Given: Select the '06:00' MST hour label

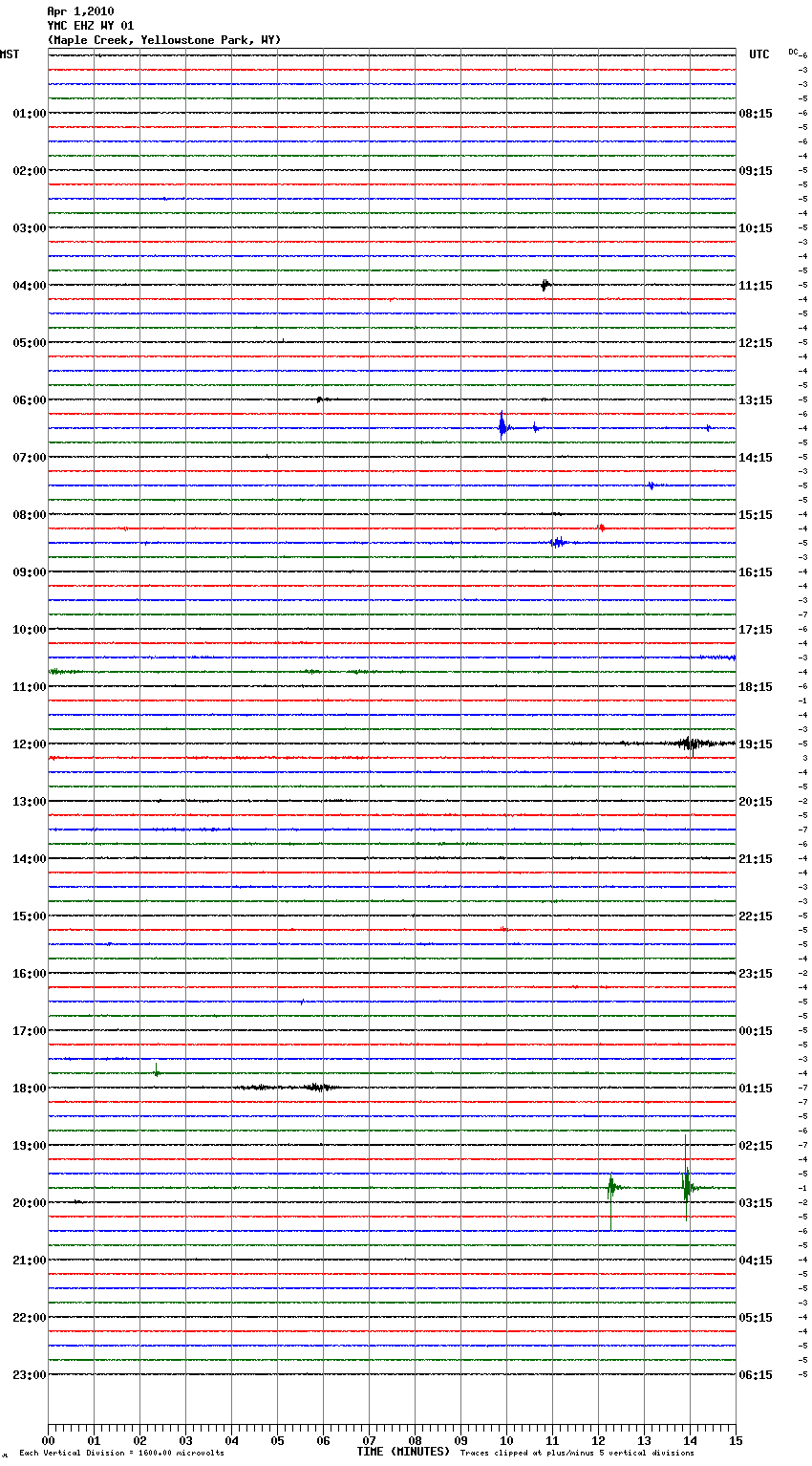Looking at the screenshot, I should point(30,400).
